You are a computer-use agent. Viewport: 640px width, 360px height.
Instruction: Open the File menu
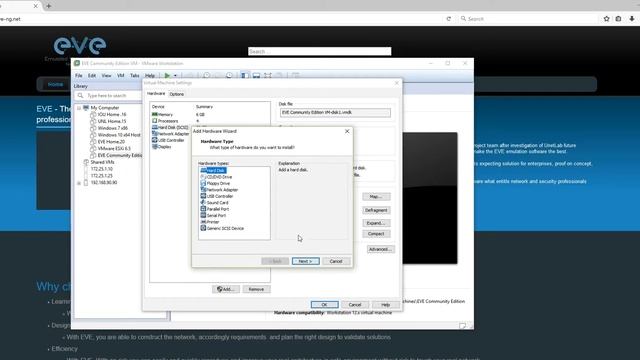click(79, 76)
